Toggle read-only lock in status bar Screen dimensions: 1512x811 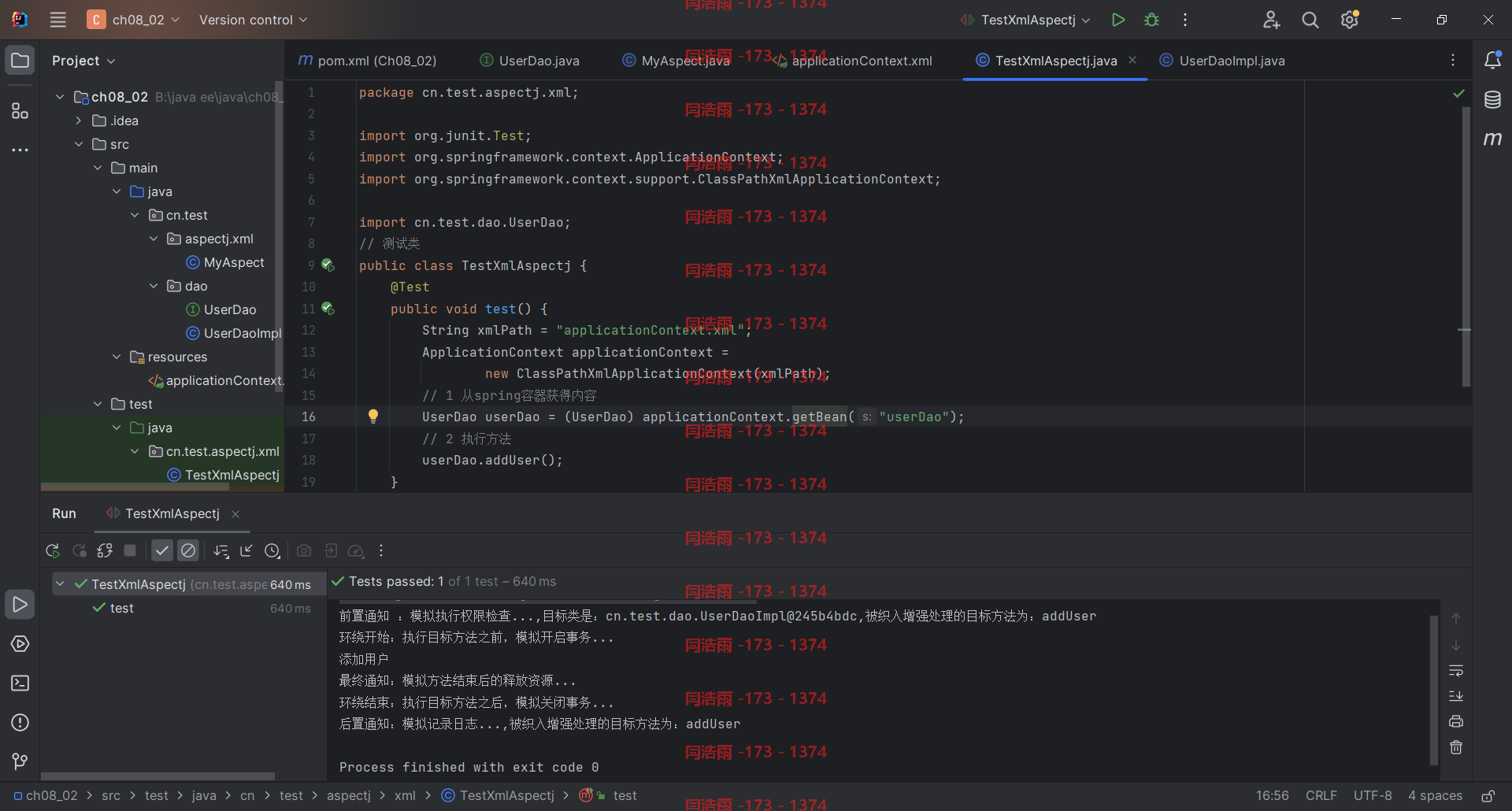[x=1488, y=796]
